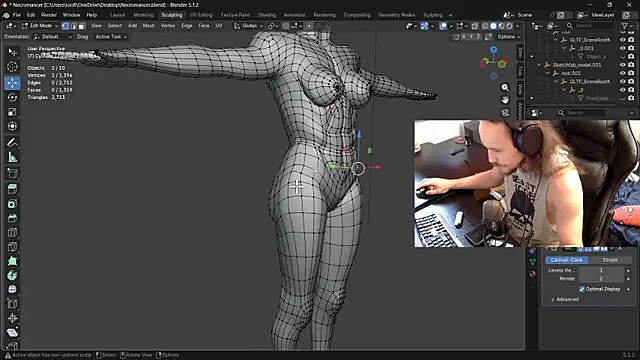Activate the Transform tool
The height and width of the screenshot is (360, 640).
12,126
